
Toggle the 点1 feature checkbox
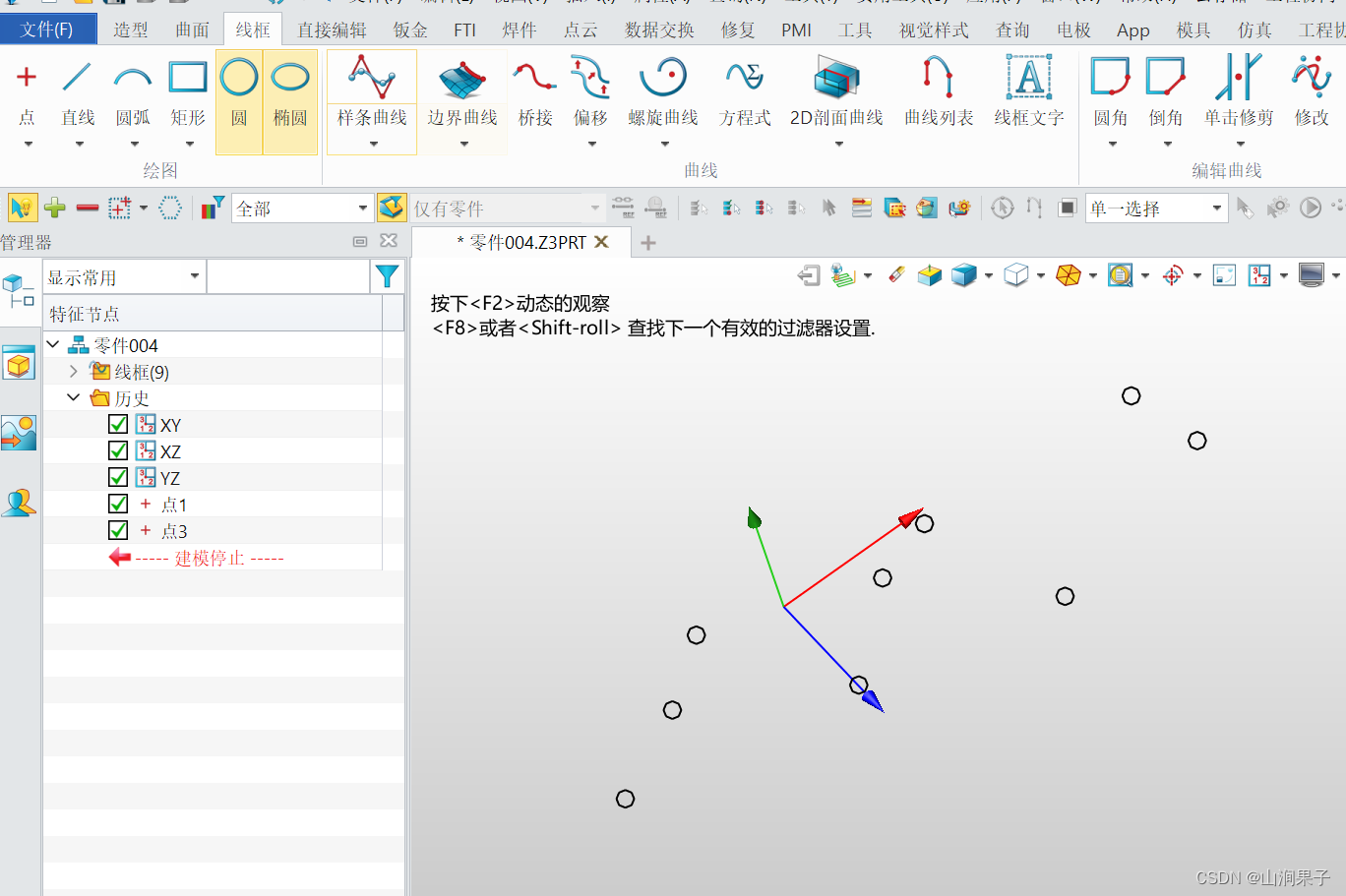(118, 504)
